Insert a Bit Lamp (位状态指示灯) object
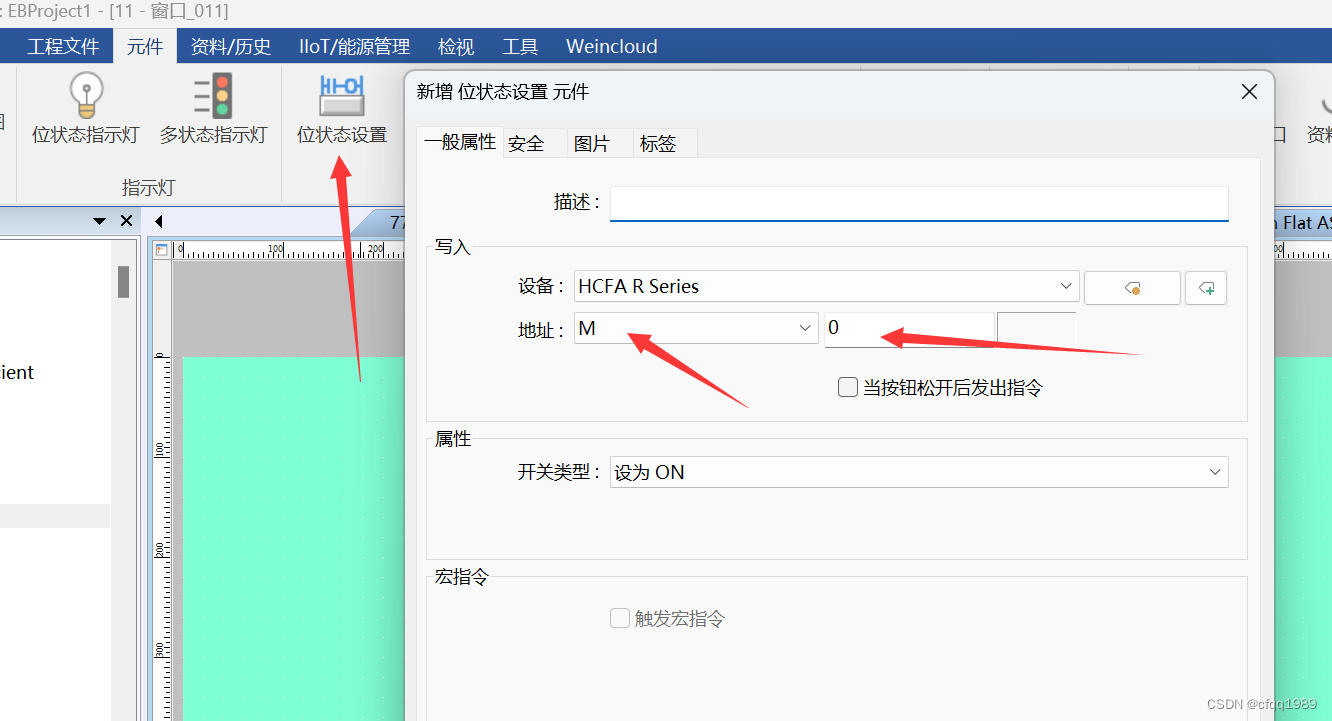This screenshot has width=1332, height=721. [x=86, y=110]
